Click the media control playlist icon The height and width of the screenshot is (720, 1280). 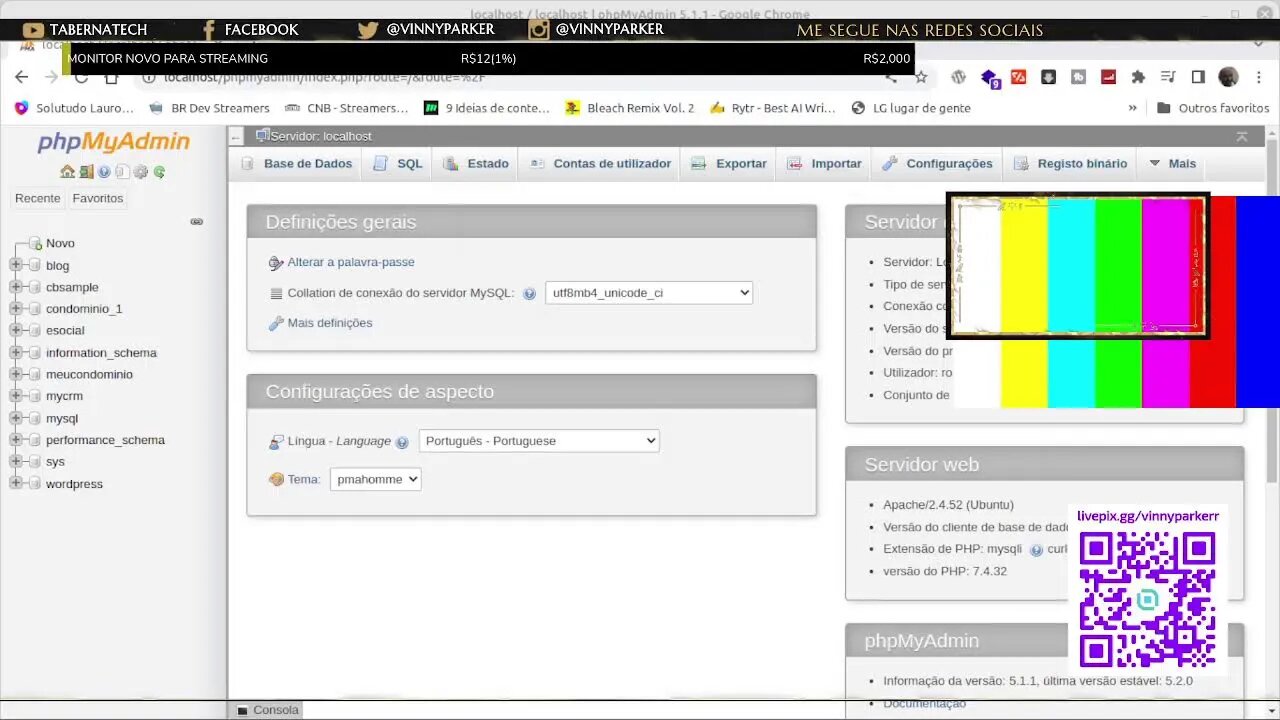coord(1168,77)
